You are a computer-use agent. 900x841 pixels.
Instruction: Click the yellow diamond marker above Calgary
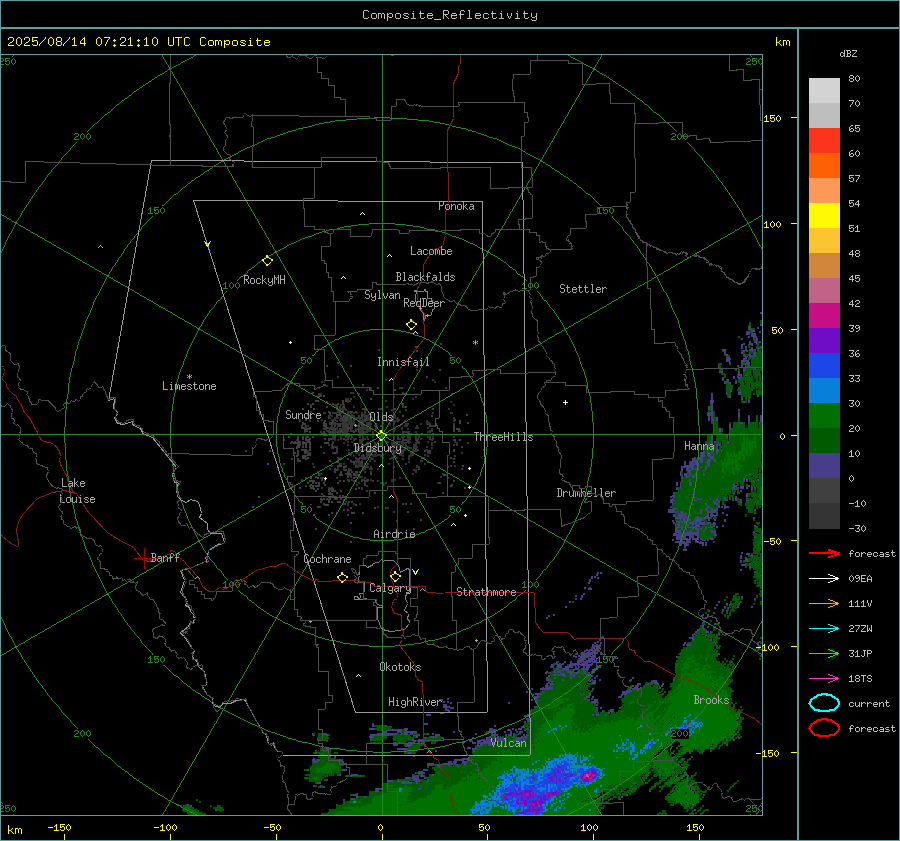pyautogui.click(x=395, y=576)
